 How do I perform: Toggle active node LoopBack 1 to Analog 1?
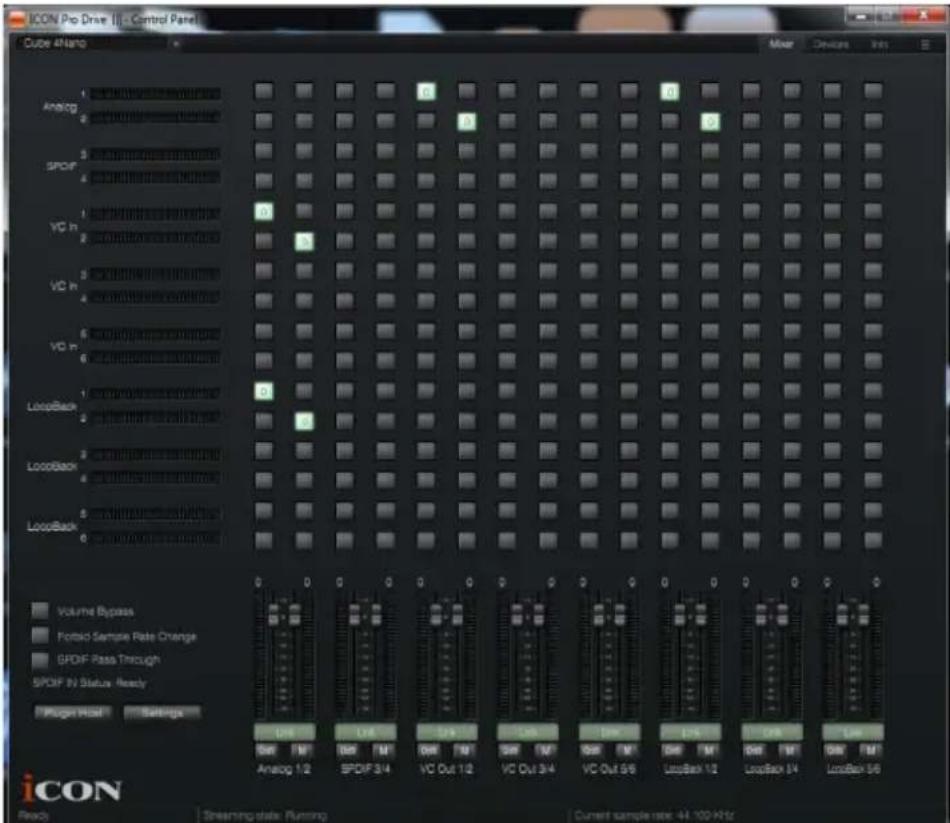coord(264,392)
